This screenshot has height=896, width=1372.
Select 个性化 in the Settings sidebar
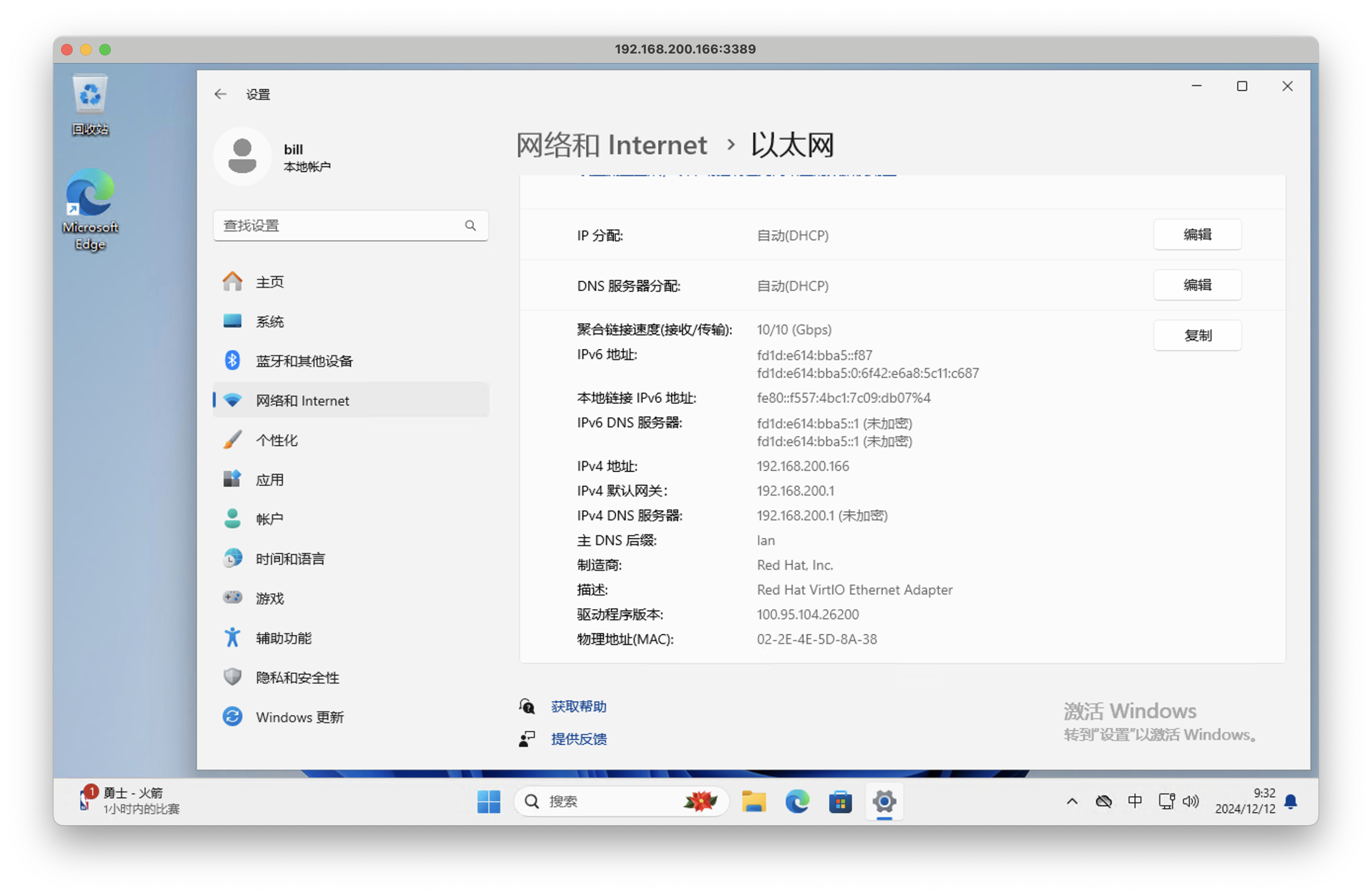click(277, 439)
